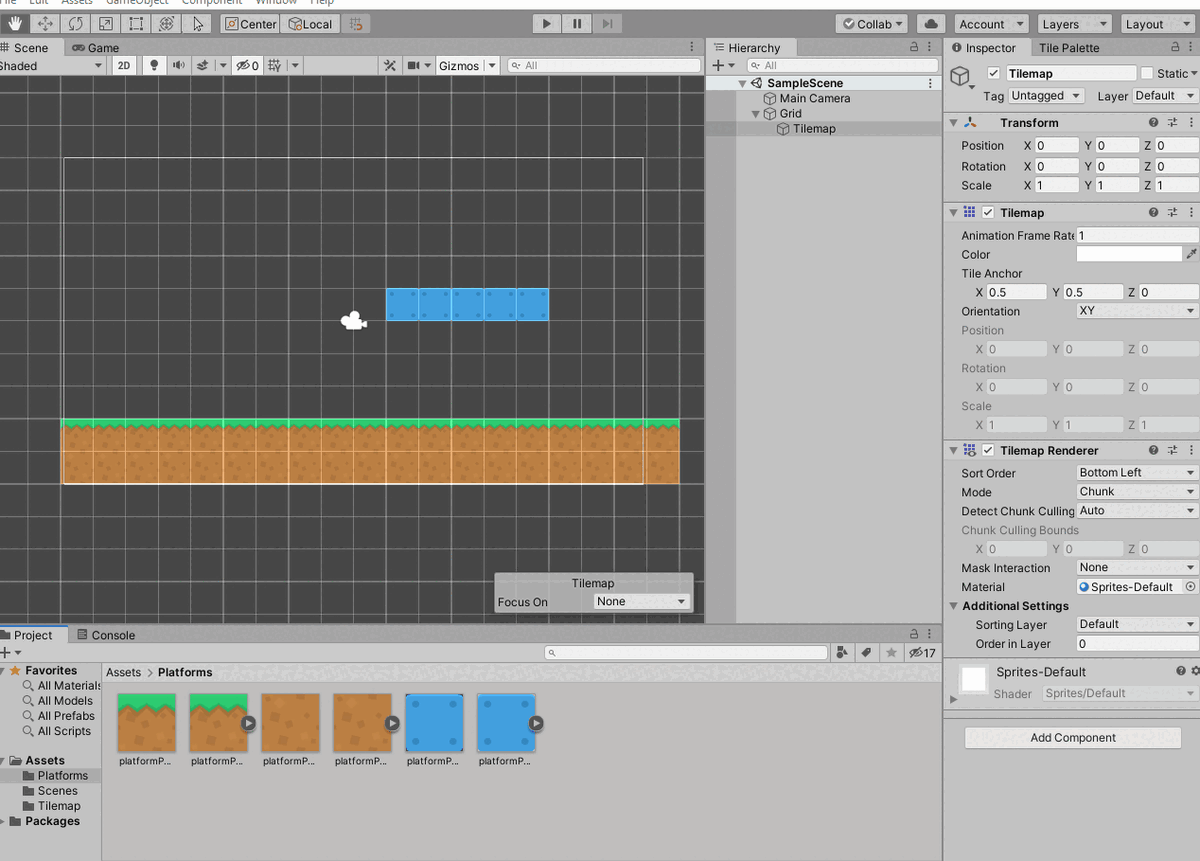Click the Hierarchy panel lock icon
This screenshot has width=1200, height=861.
coord(914,48)
